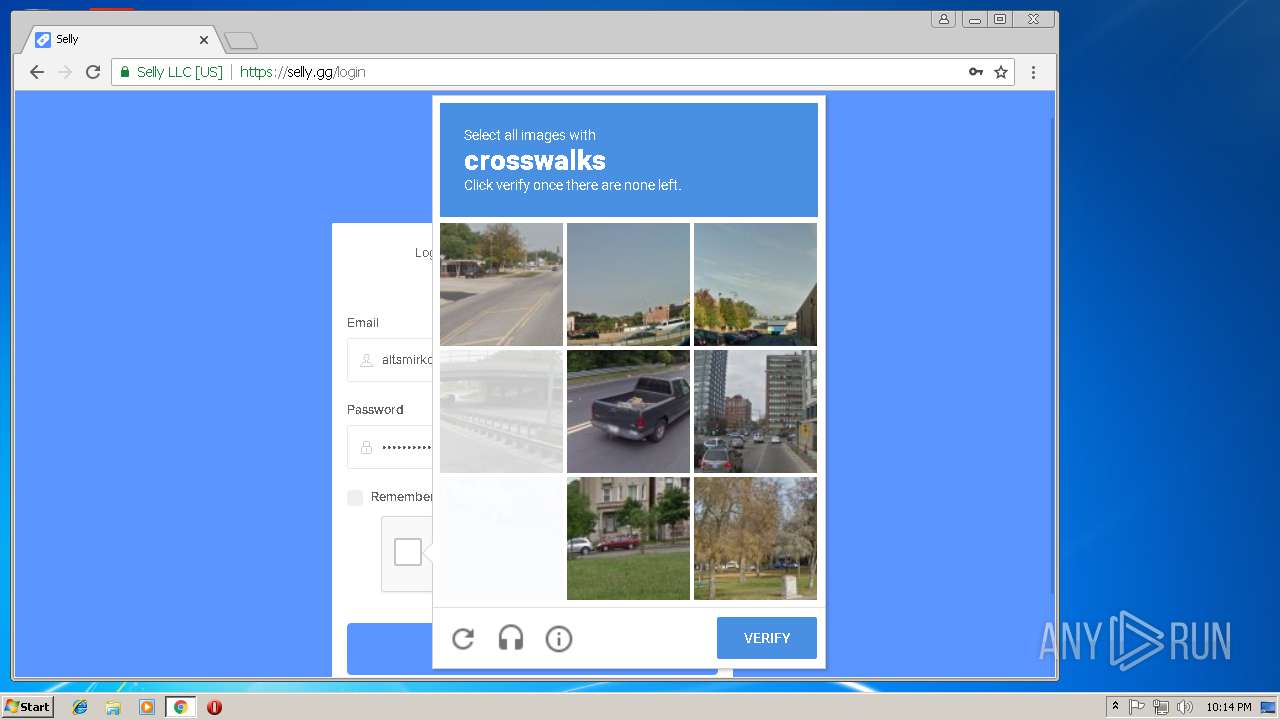Select the lawn with red car tile
Image resolution: width=1280 pixels, height=720 pixels.
(628, 538)
